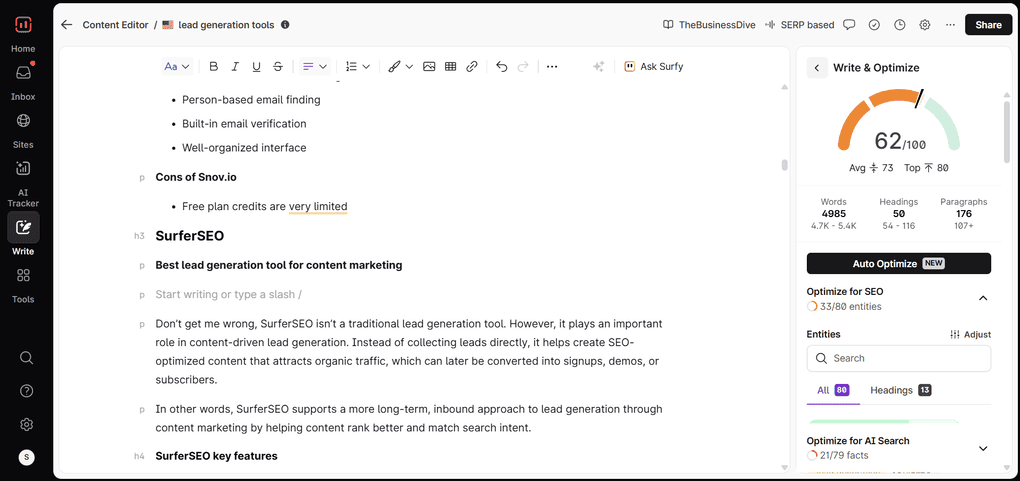Open the Home sidebar item
The image size is (1020, 481).
tap(23, 49)
